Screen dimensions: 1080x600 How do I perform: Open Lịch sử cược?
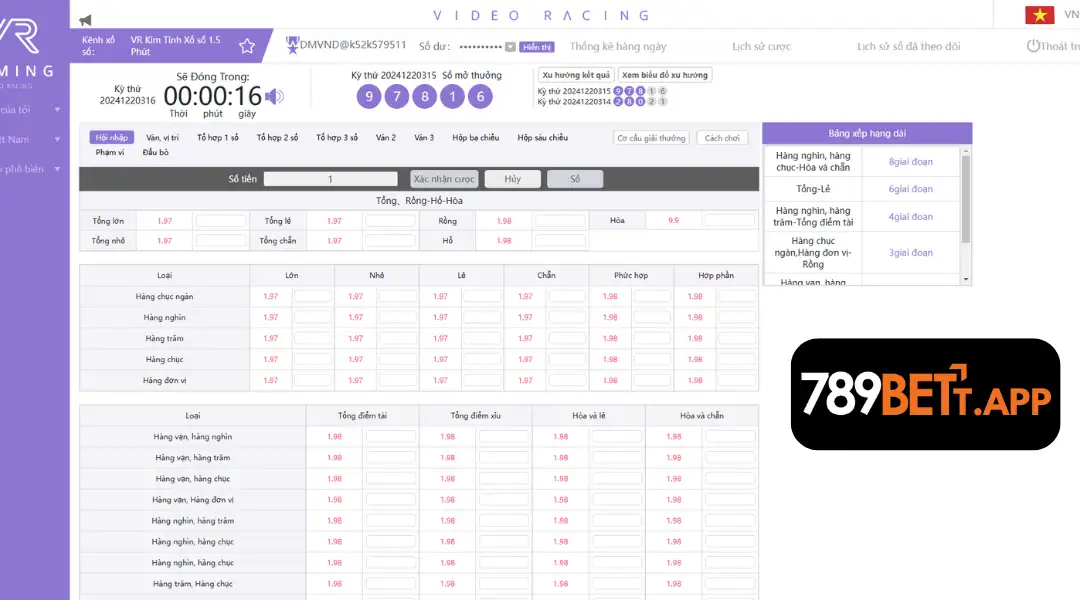[x=761, y=46]
